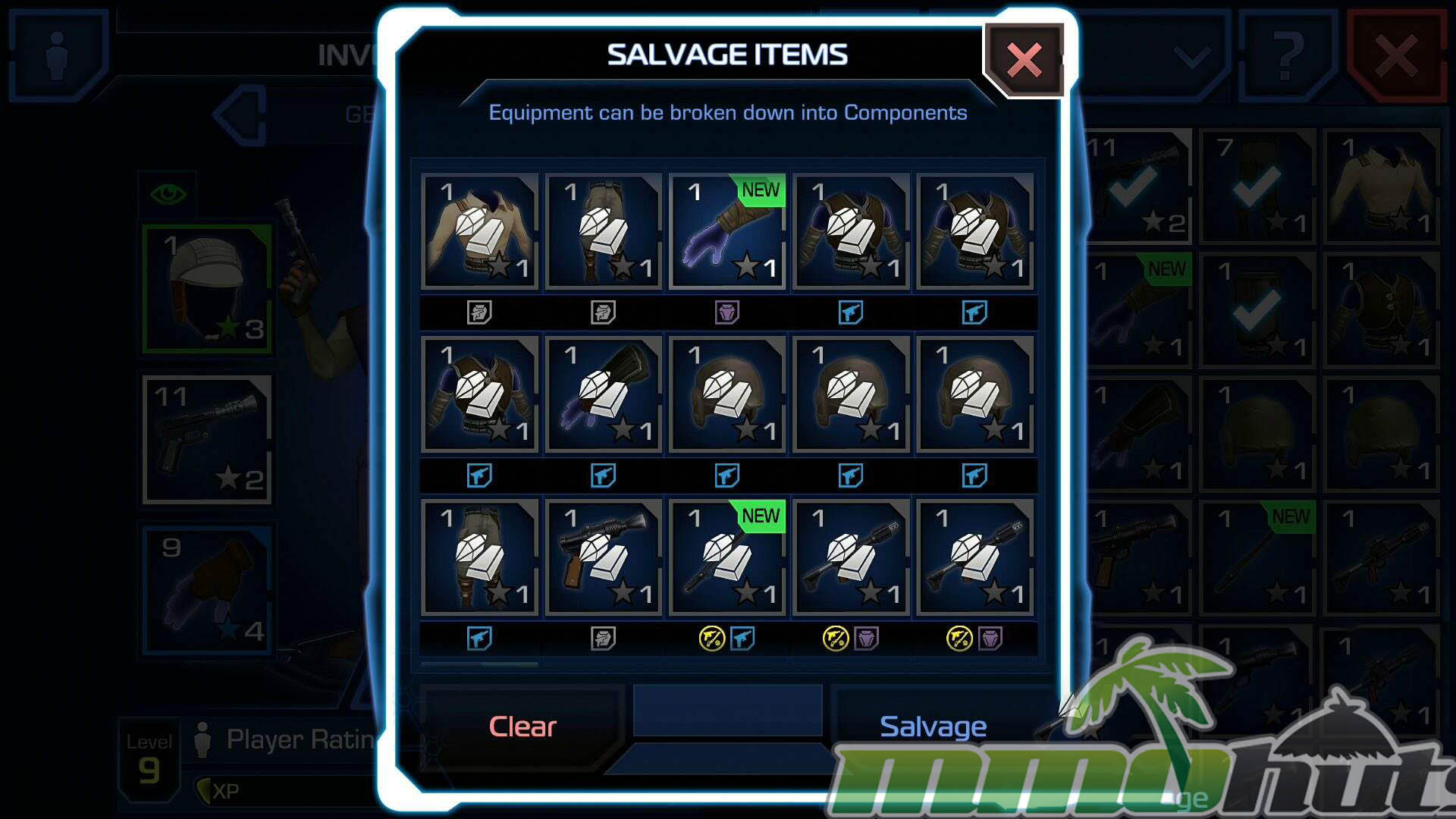Toggle the green eye visibility icon
The image size is (1456, 819).
click(168, 194)
